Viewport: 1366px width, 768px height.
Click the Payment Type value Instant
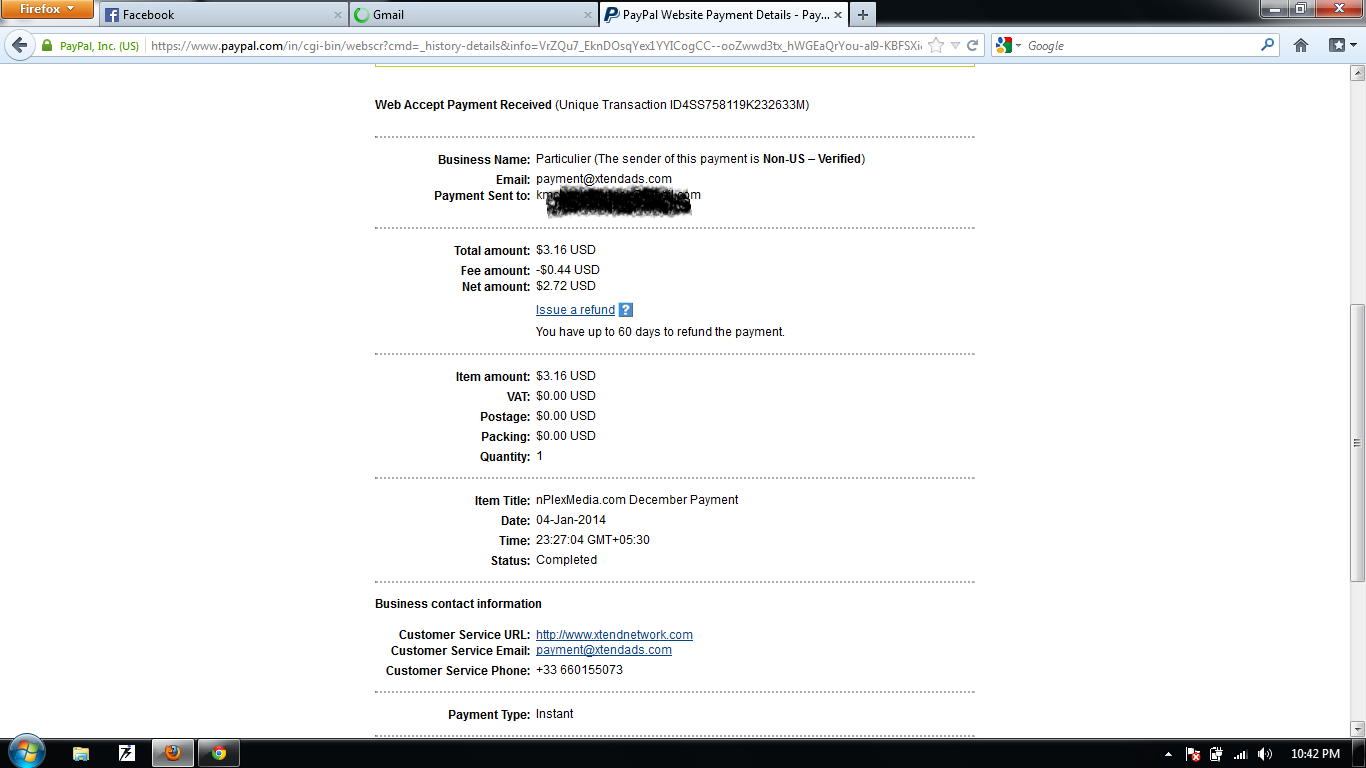pos(555,714)
